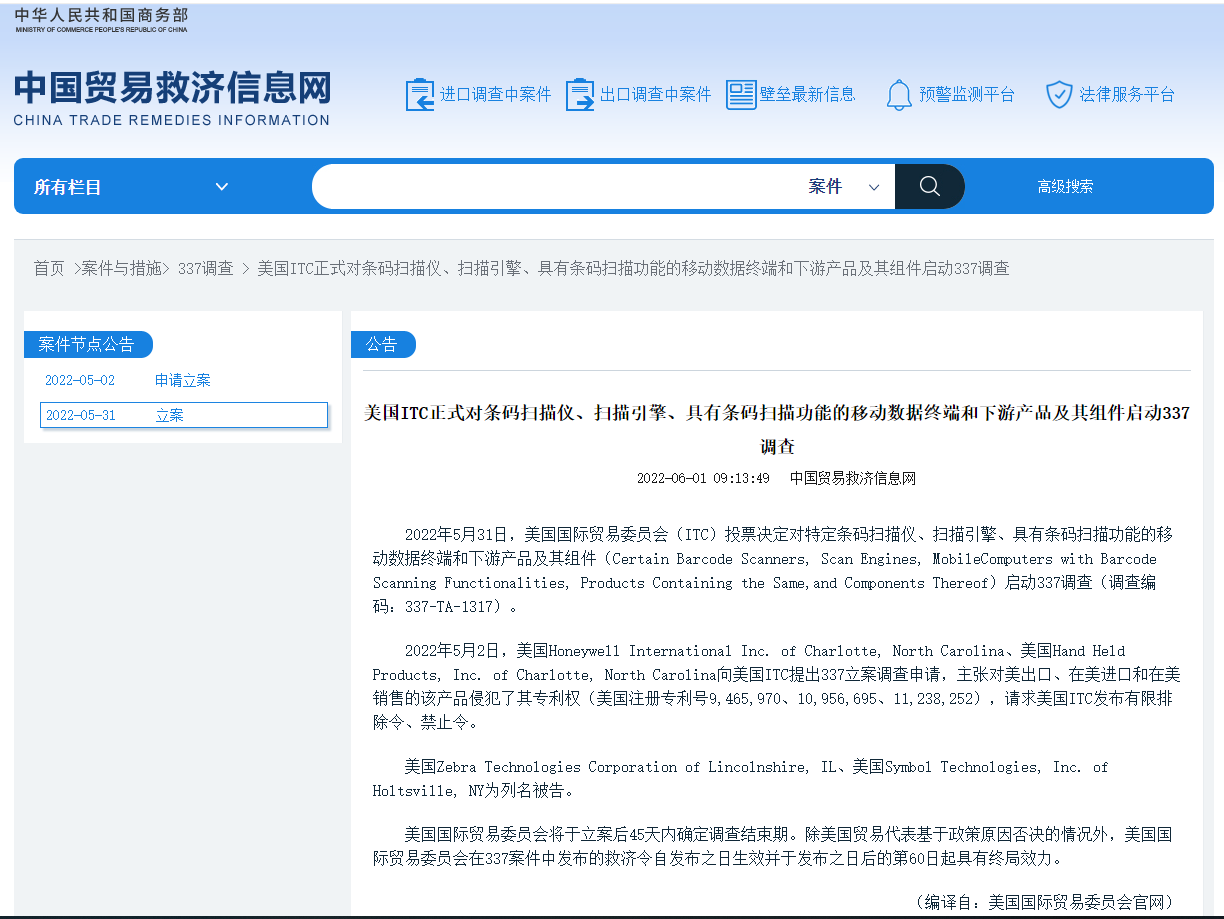Screen dimensions: 1224x919
Task: Click the shield icon for legal services
Action: [1059, 95]
